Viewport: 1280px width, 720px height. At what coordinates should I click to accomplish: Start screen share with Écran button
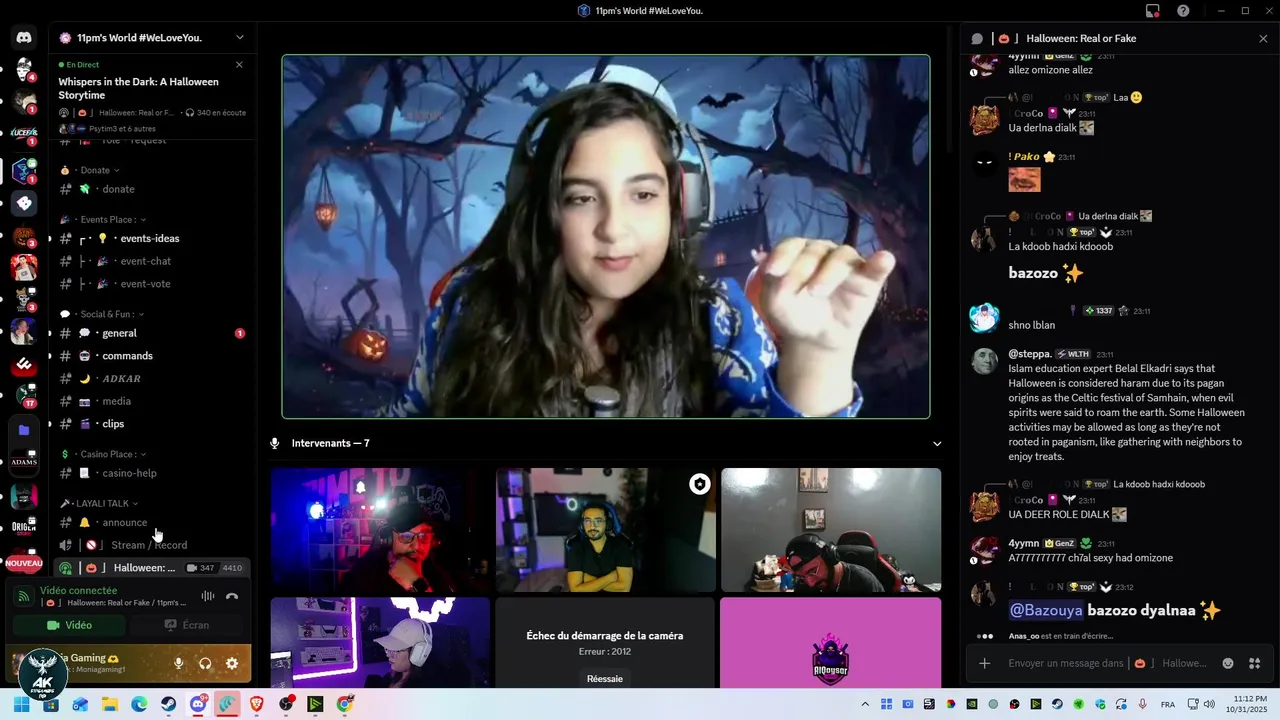(185, 625)
